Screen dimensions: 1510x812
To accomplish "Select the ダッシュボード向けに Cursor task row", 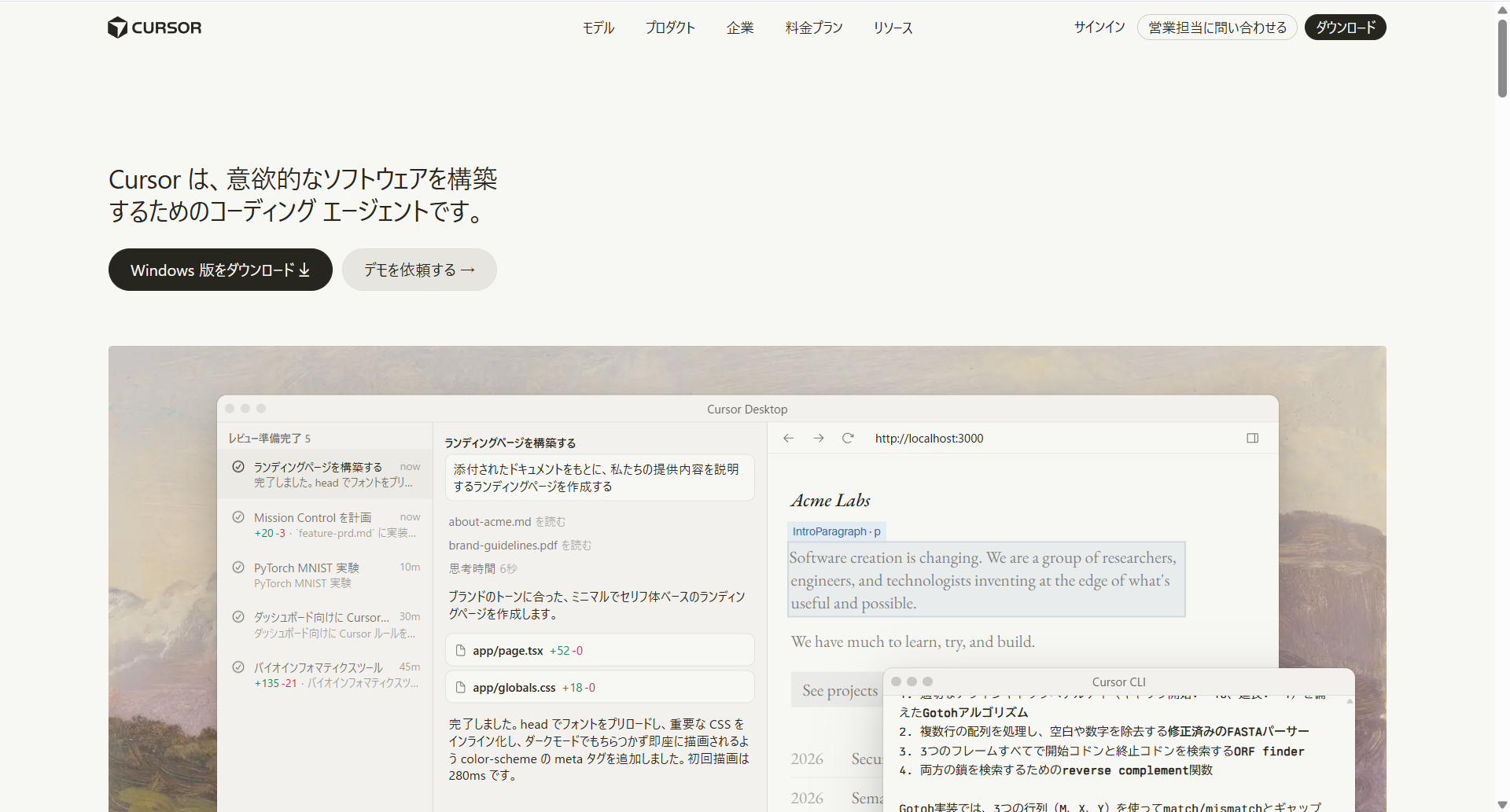I will click(x=325, y=625).
